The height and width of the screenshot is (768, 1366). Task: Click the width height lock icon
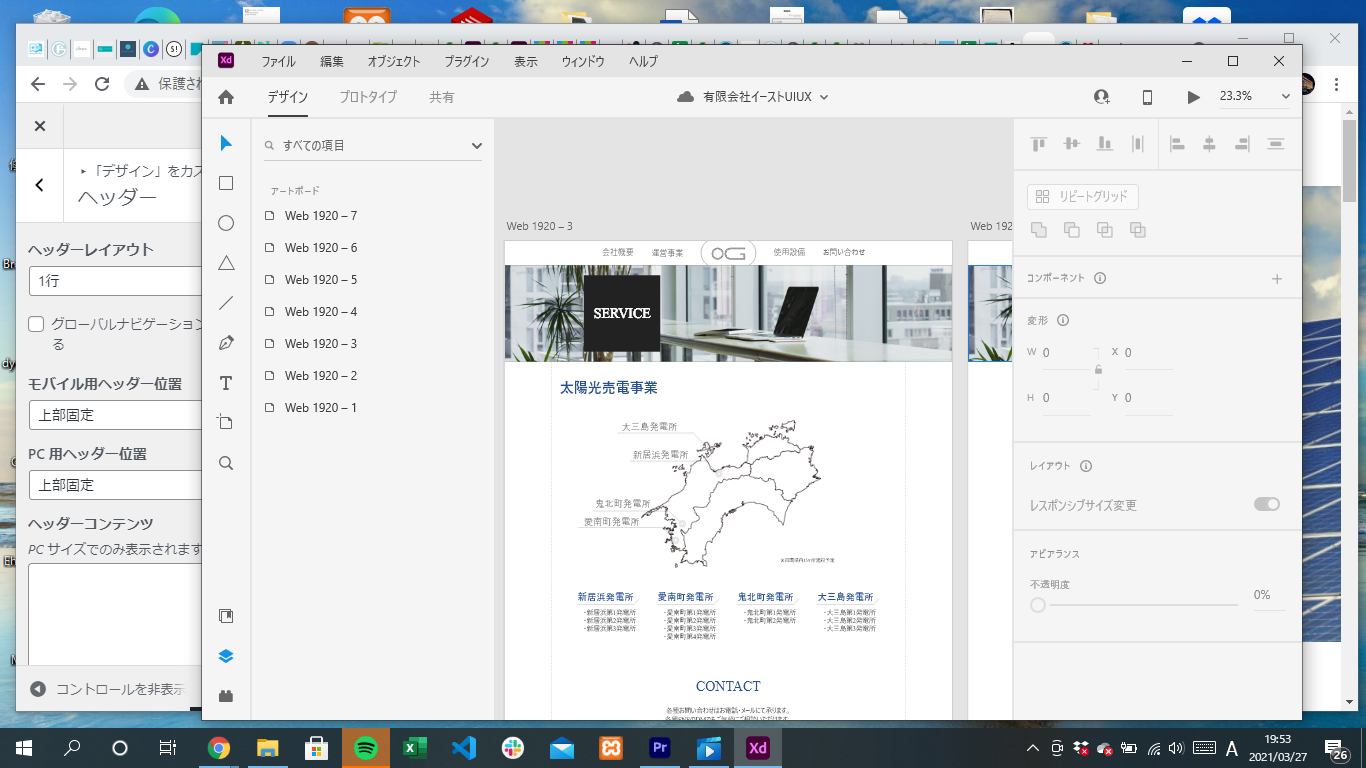[1098, 370]
